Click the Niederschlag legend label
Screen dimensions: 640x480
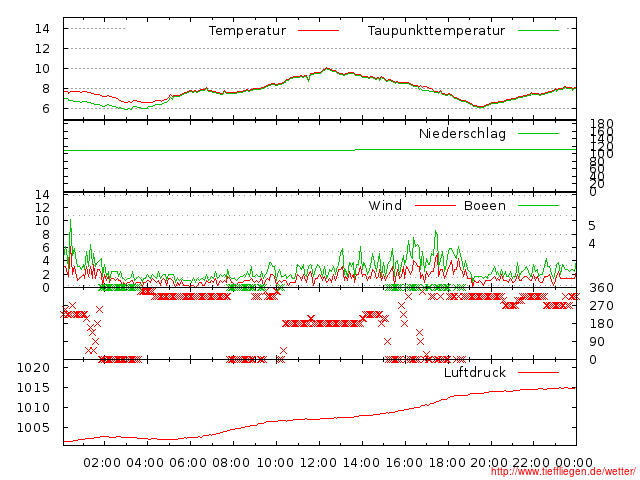click(462, 134)
